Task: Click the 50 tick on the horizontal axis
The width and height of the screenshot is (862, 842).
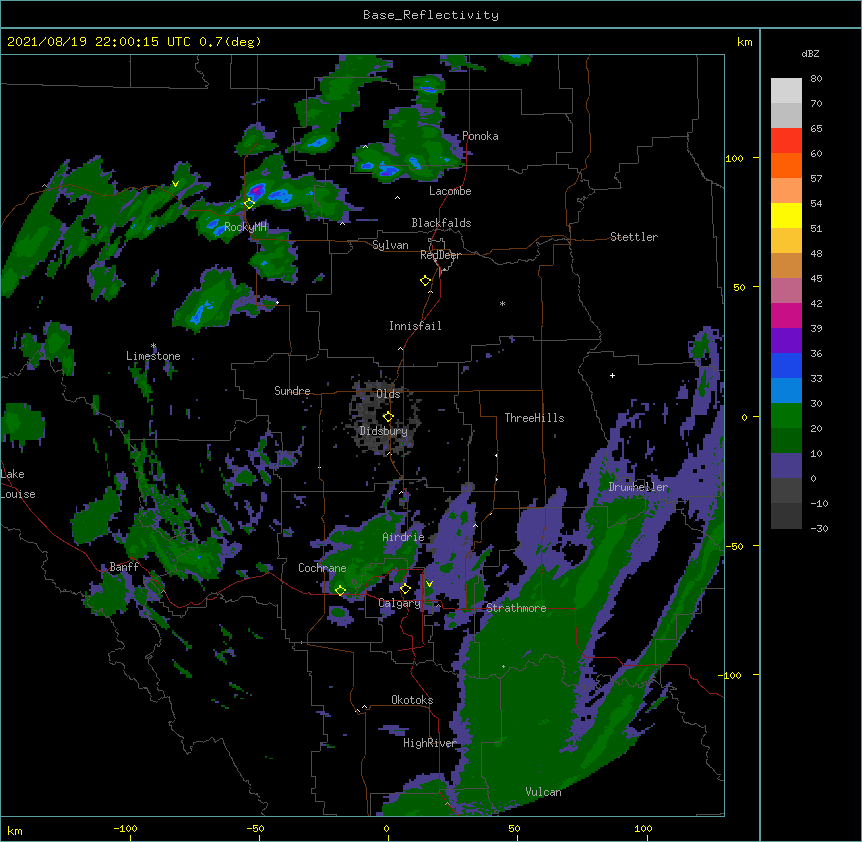Action: 514,828
